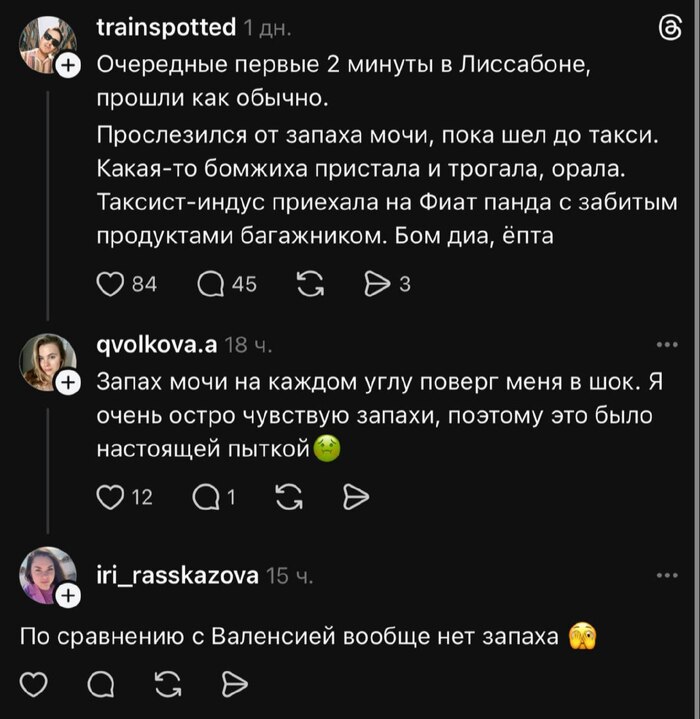Open more options for iri_rasskazova's comment
This screenshot has width=700, height=719.
pos(666,575)
